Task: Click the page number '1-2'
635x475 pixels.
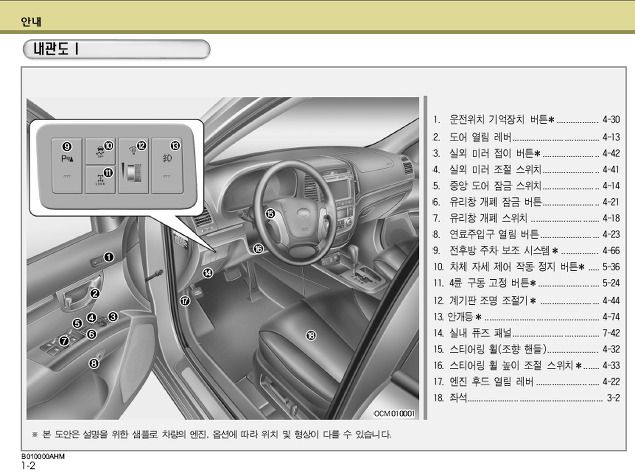Action: 28,466
